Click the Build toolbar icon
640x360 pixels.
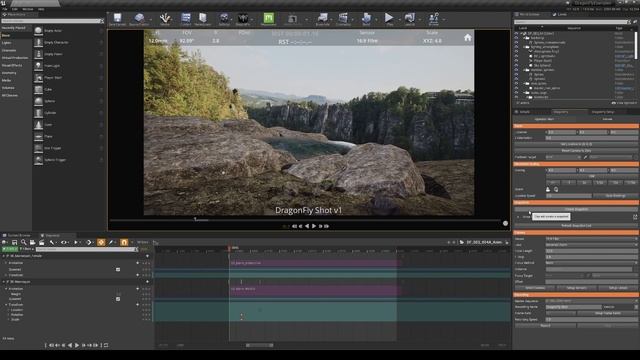366,18
